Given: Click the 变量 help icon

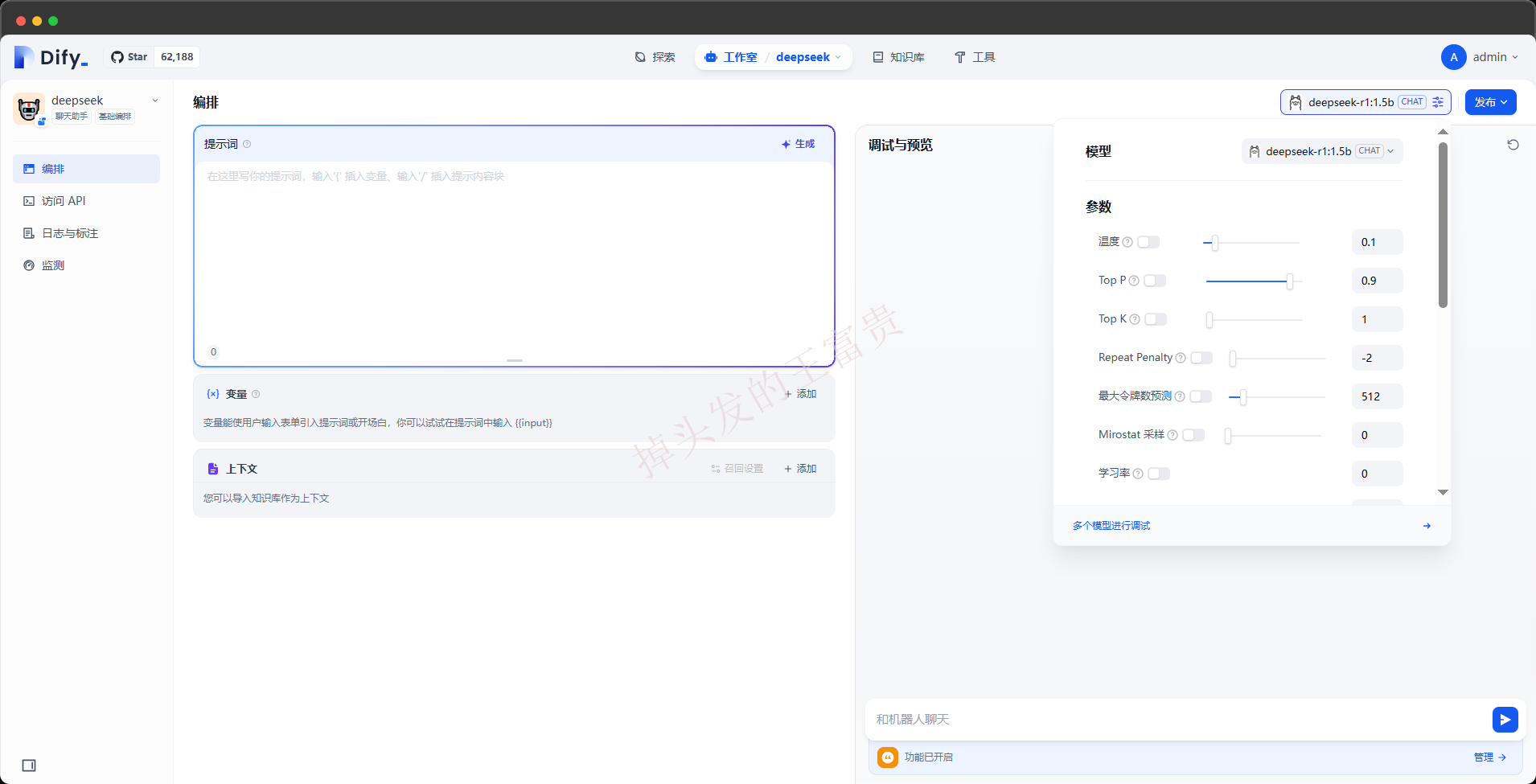Looking at the screenshot, I should click(x=256, y=394).
